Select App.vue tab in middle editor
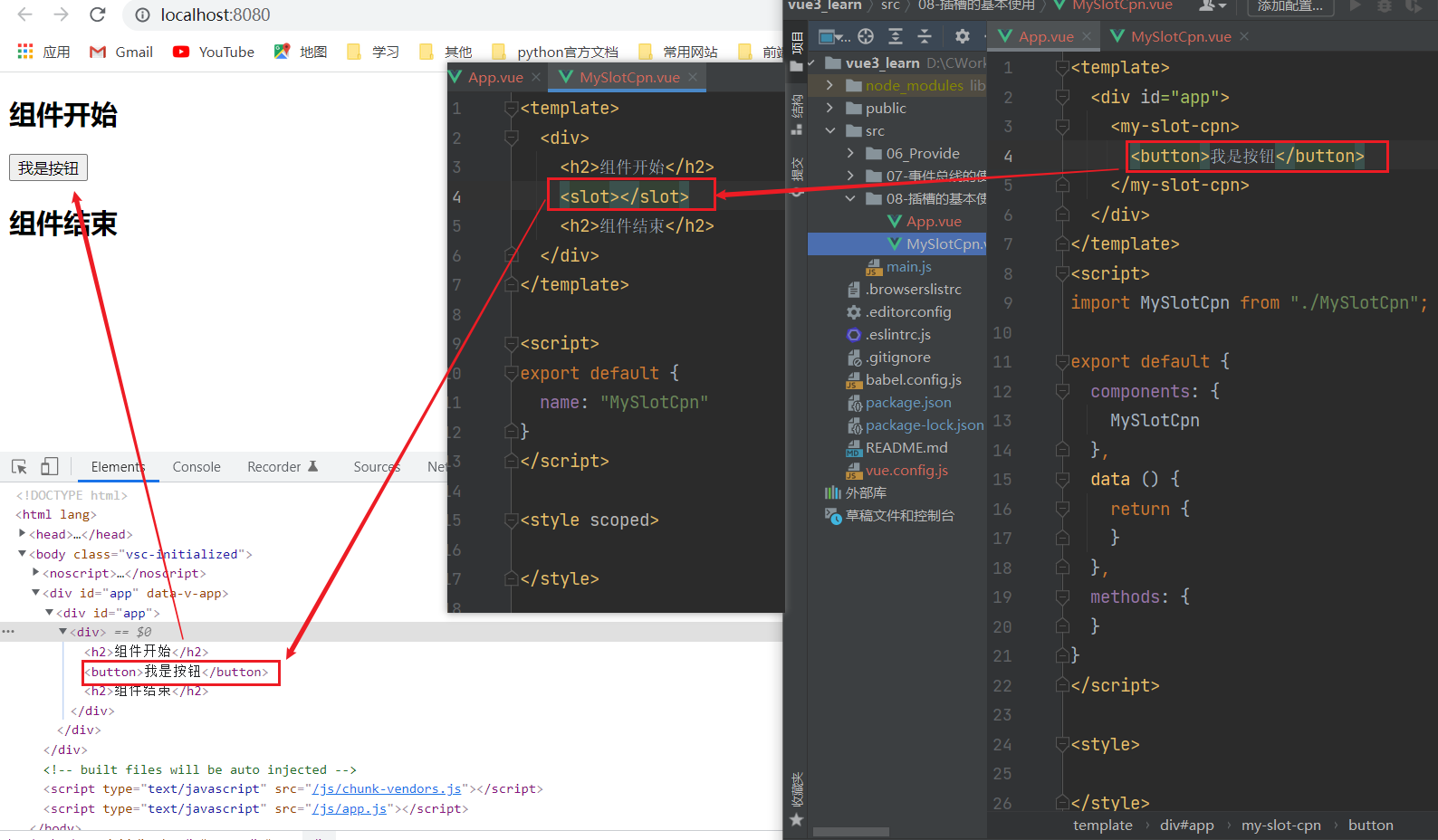 click(x=486, y=77)
